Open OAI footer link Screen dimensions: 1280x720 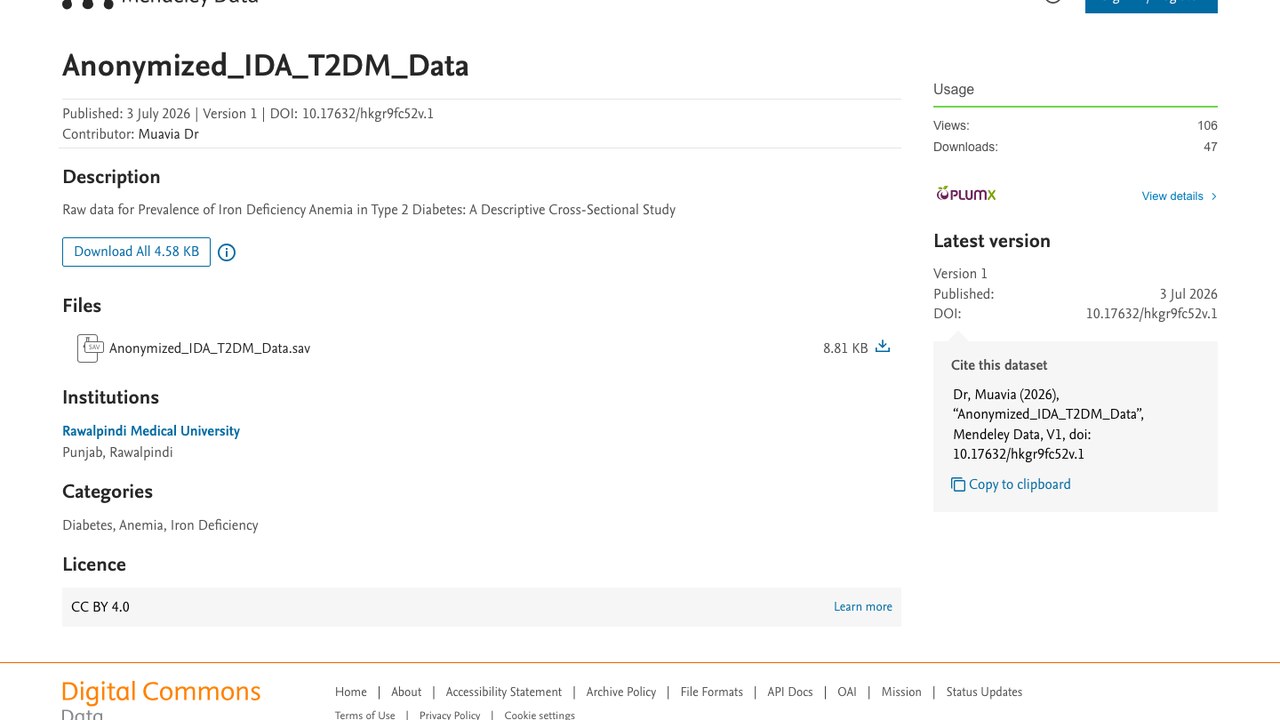click(x=847, y=692)
